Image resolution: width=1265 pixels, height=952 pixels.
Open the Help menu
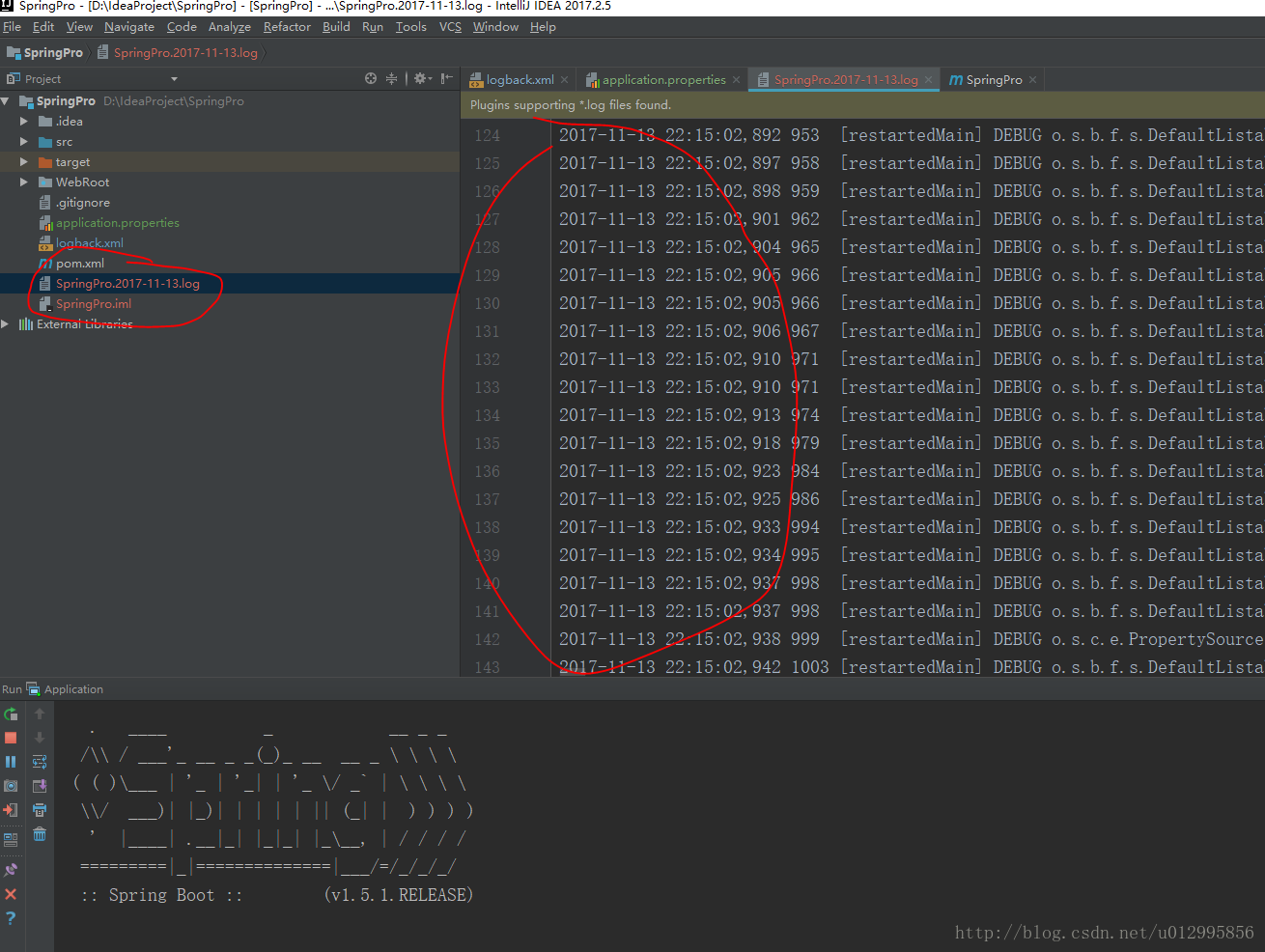click(x=543, y=27)
